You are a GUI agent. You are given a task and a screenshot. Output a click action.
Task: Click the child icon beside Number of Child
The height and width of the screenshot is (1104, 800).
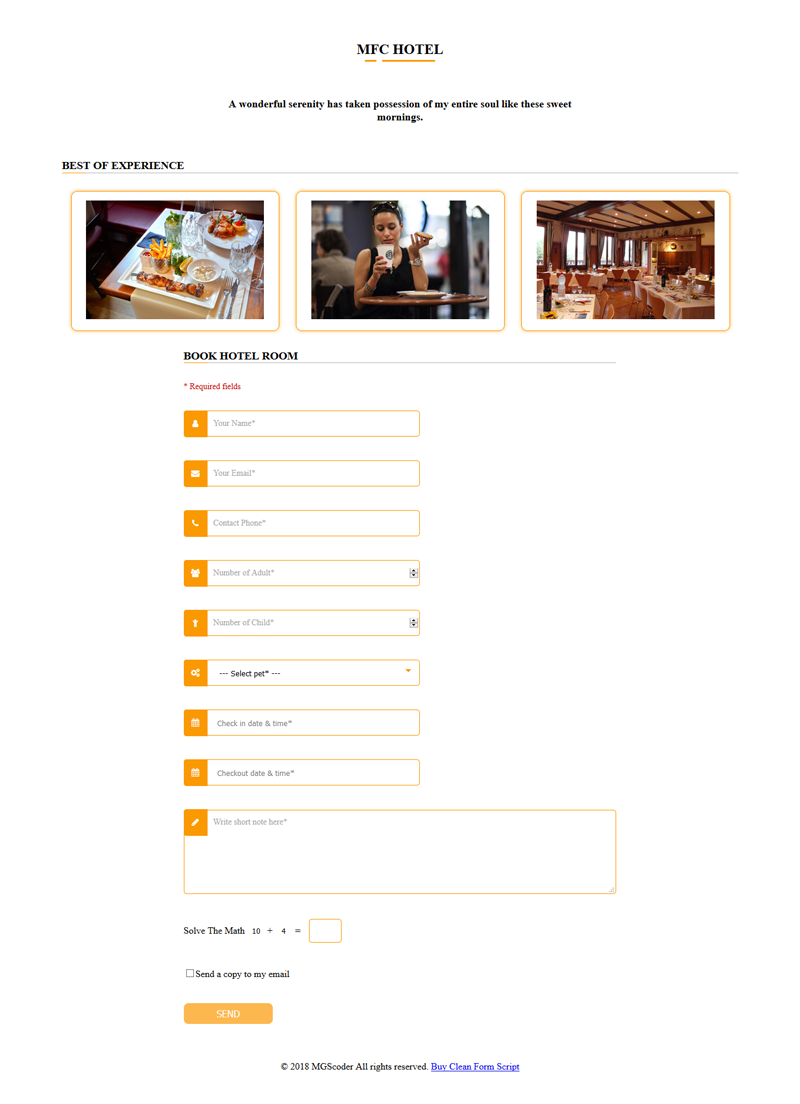click(195, 623)
